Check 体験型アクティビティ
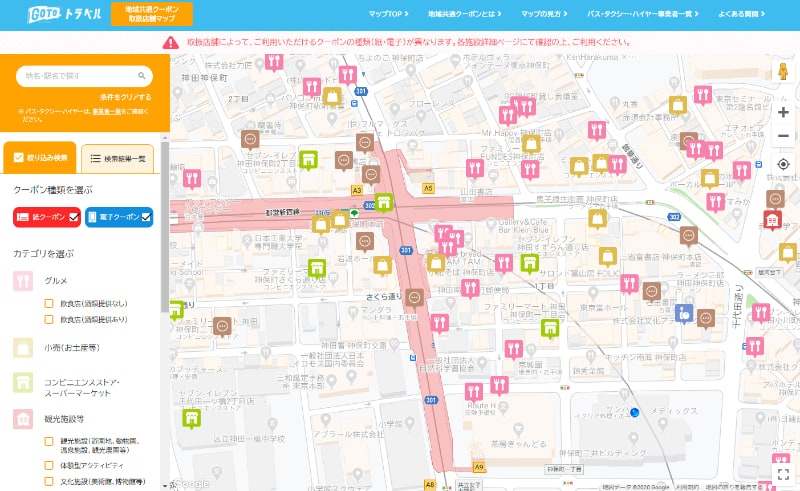This screenshot has height=491, width=800. (x=49, y=465)
